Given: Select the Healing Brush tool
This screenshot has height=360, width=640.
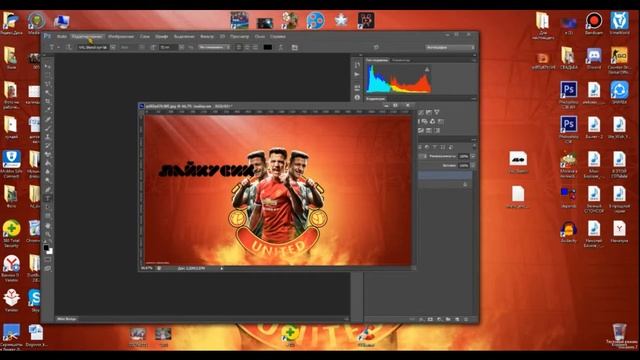Looking at the screenshot, I should tap(48, 120).
